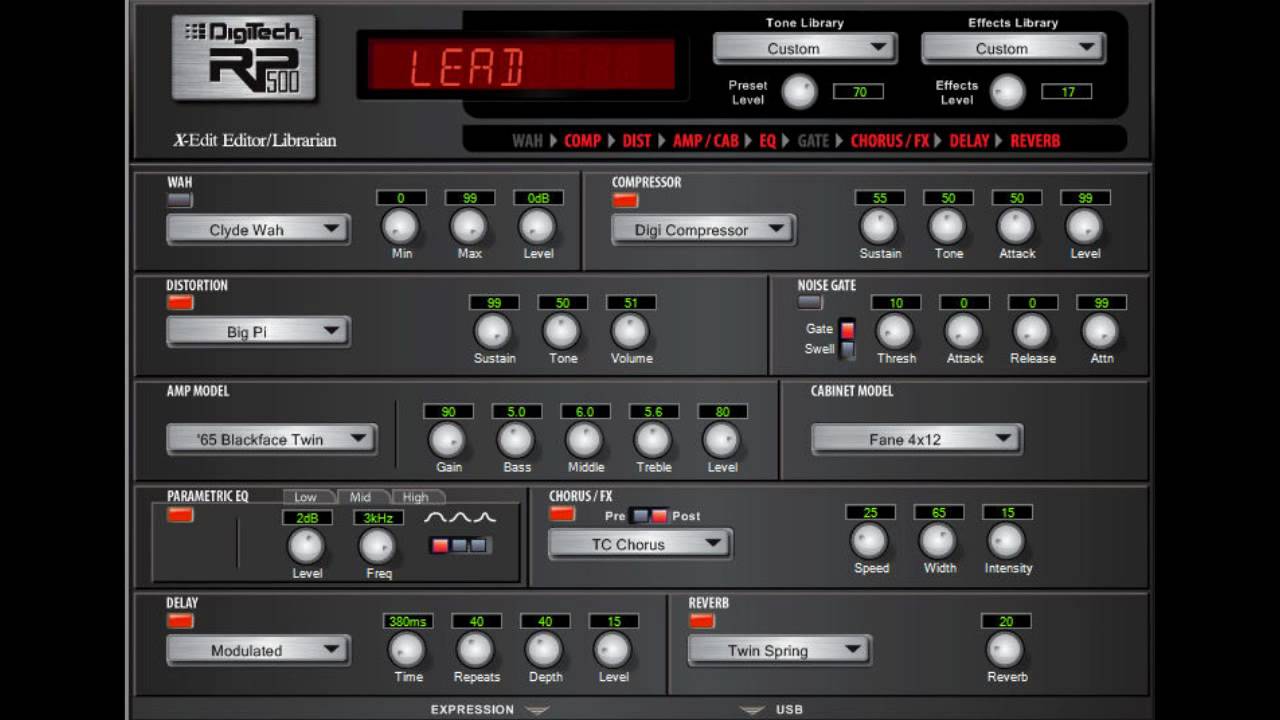
Task: Open the Twin Spring reverb dropdown
Action: (779, 651)
